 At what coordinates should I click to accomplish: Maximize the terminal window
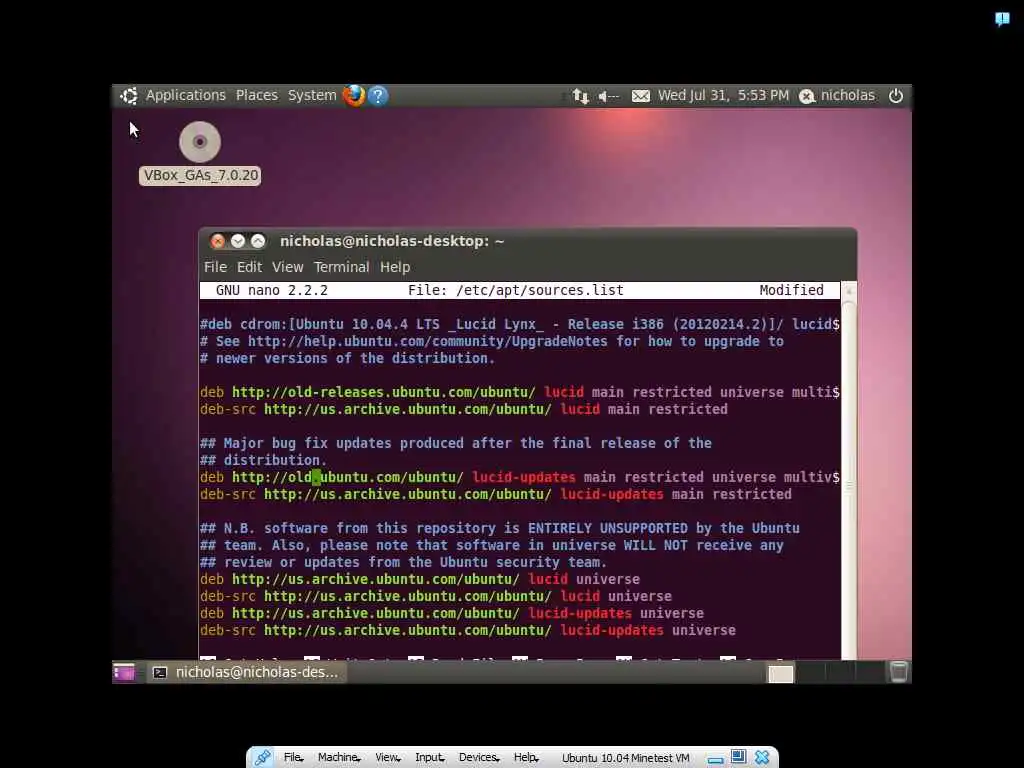(258, 241)
